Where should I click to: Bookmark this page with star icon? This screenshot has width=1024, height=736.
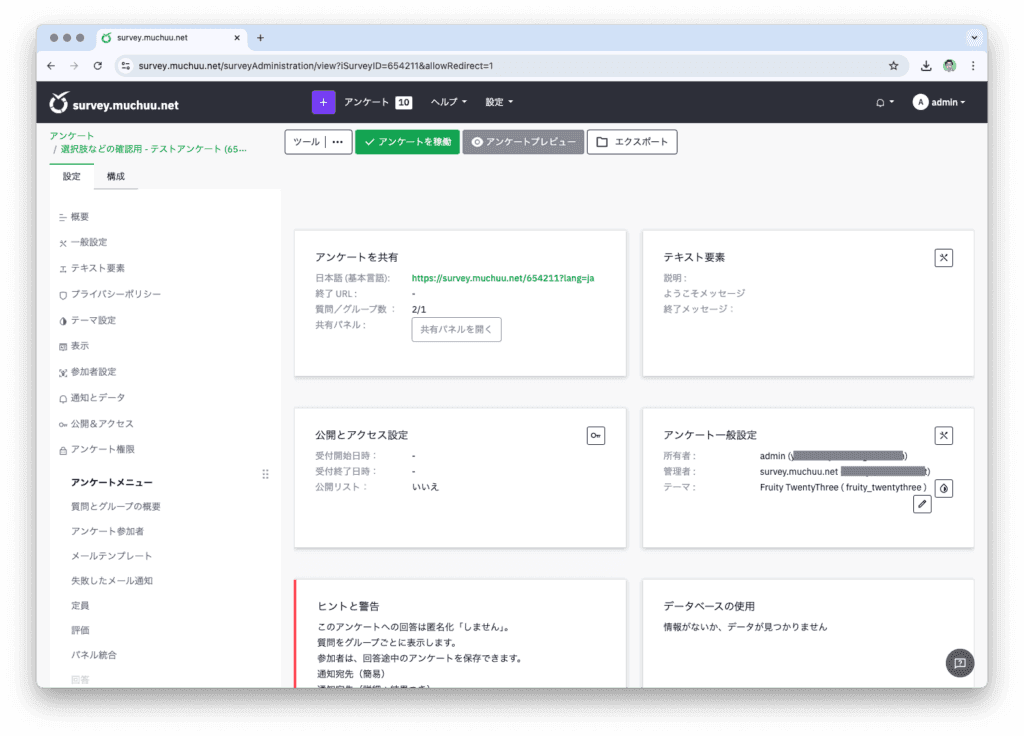click(893, 66)
